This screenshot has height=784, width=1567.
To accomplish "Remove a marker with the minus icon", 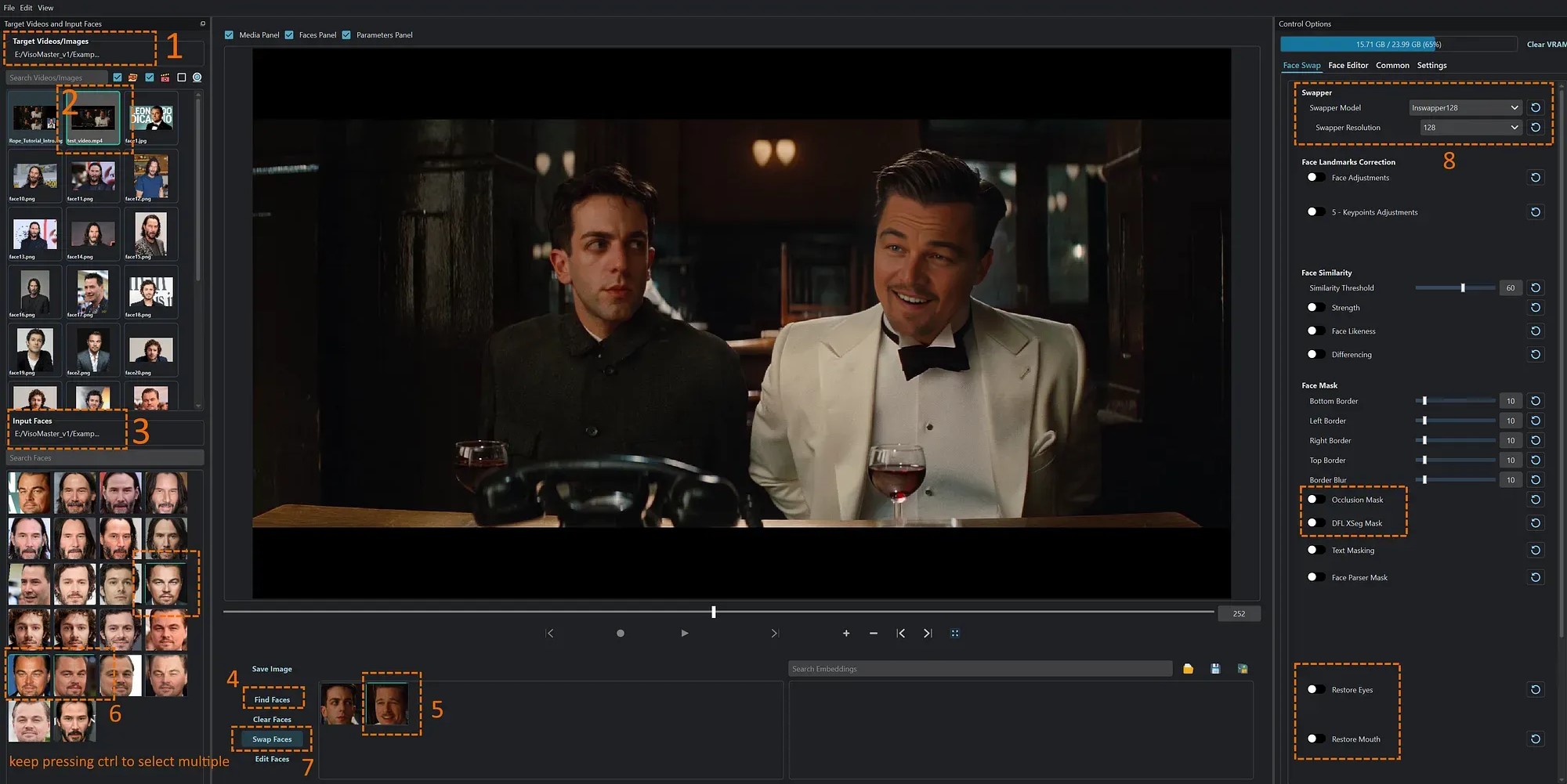I will [x=874, y=633].
